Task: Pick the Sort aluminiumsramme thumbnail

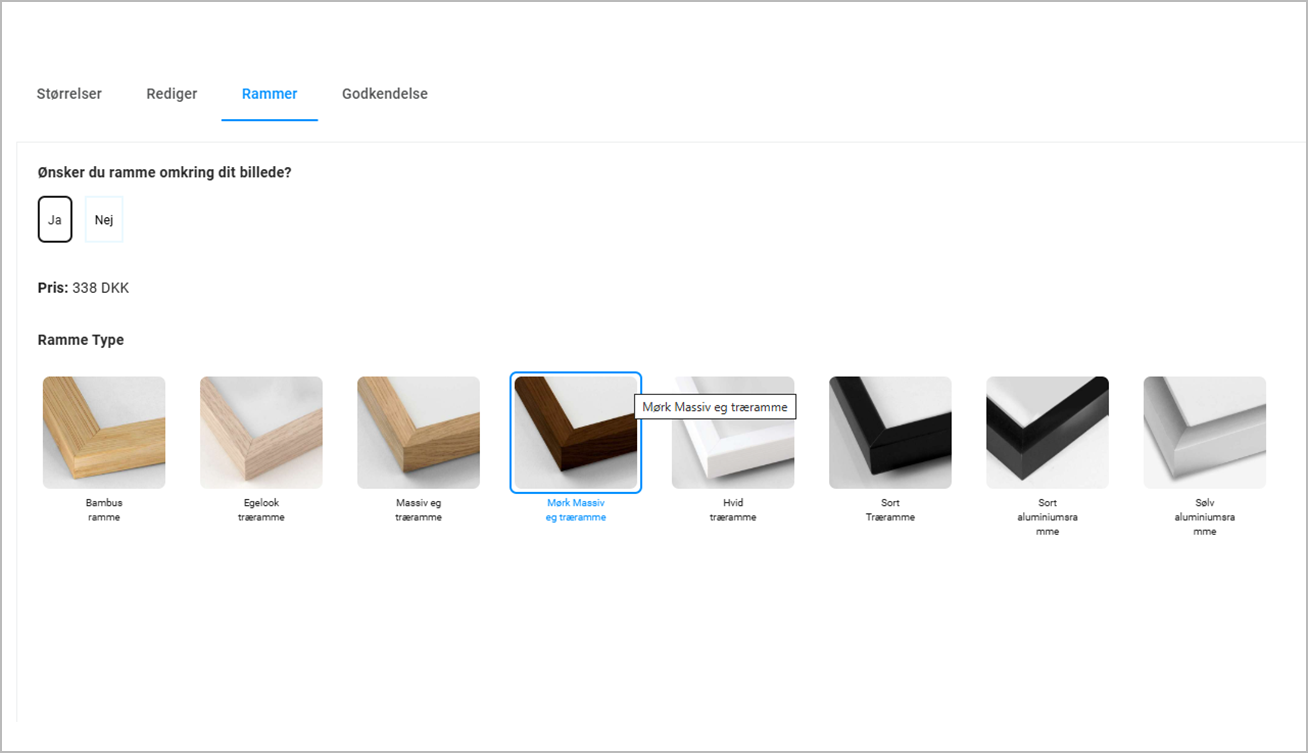Action: (1047, 432)
